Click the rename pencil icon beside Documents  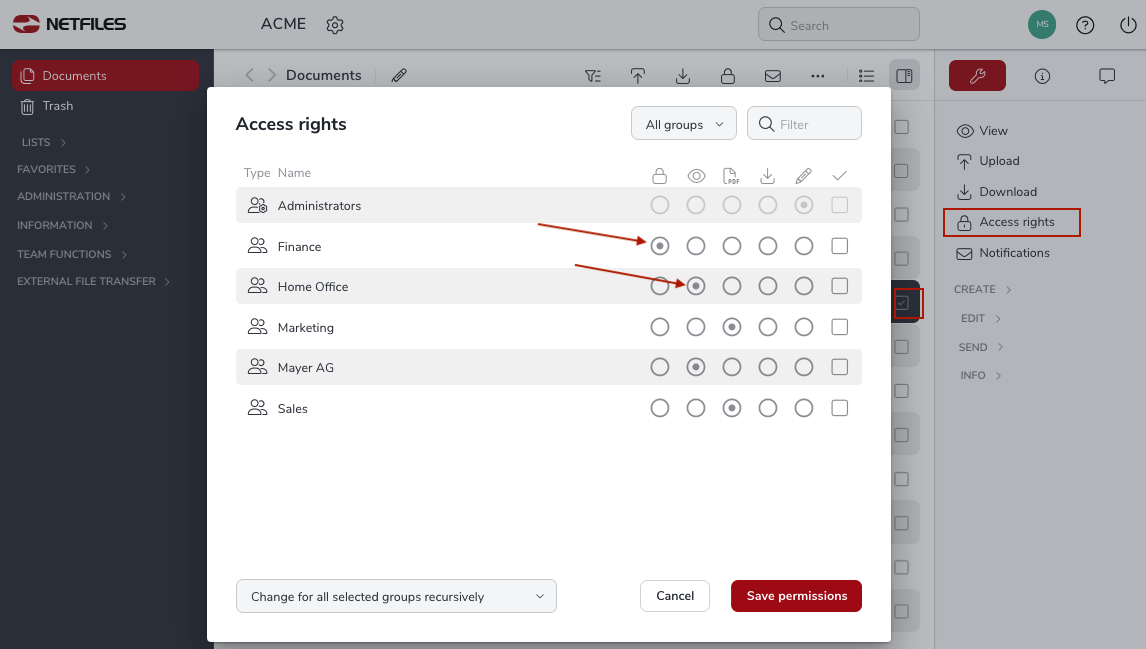(x=399, y=75)
